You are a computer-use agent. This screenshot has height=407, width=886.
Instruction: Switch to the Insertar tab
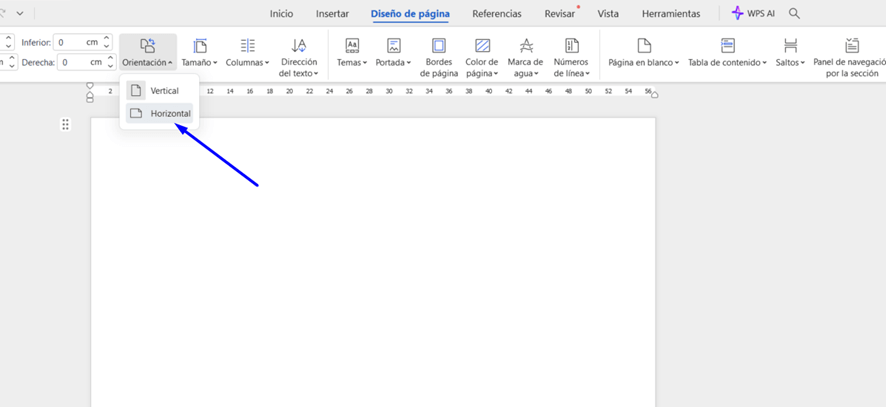[332, 14]
